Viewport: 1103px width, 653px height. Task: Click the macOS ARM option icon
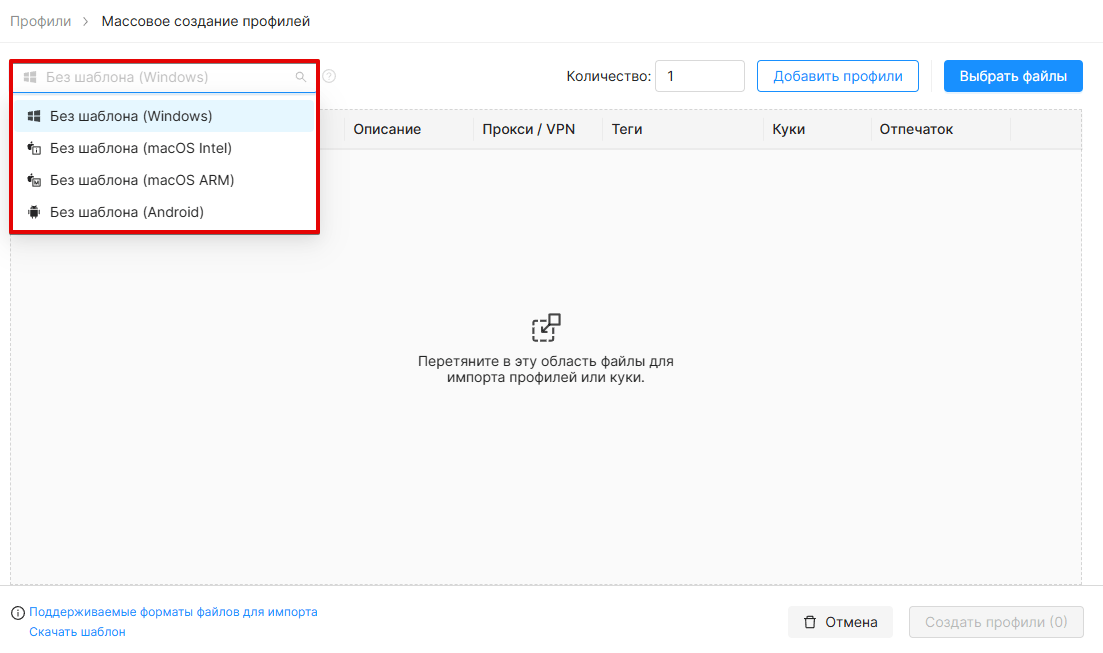tap(34, 180)
